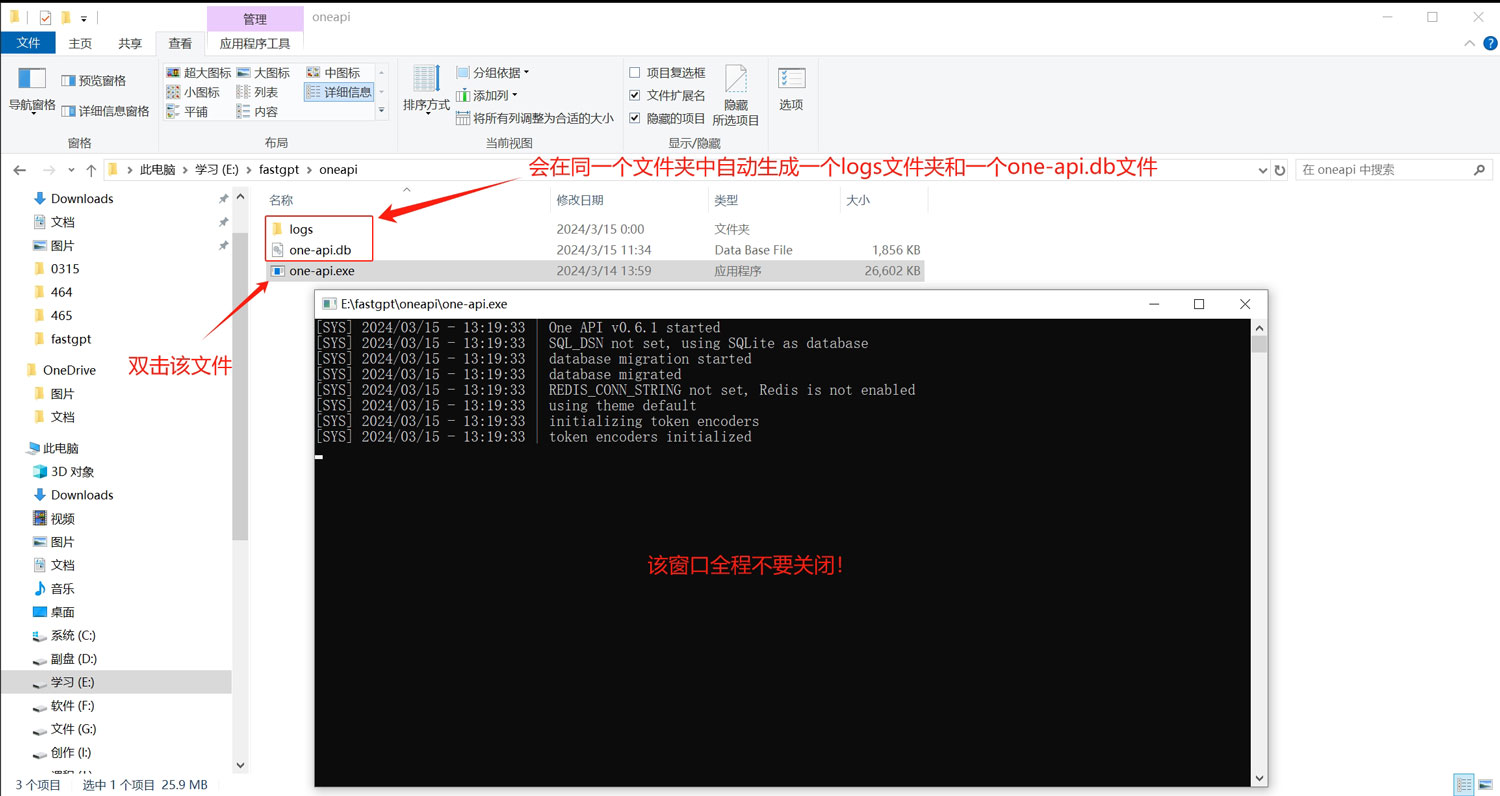
Task: Refresh the oneapi folder view
Action: [1279, 170]
